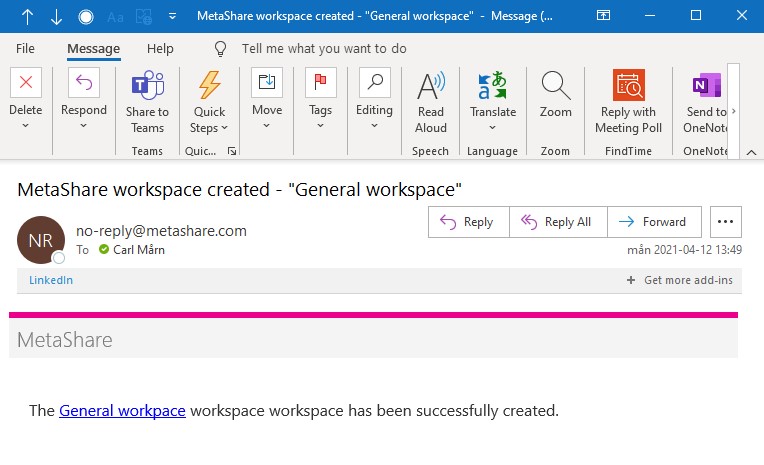Forward this email message

click(x=654, y=222)
